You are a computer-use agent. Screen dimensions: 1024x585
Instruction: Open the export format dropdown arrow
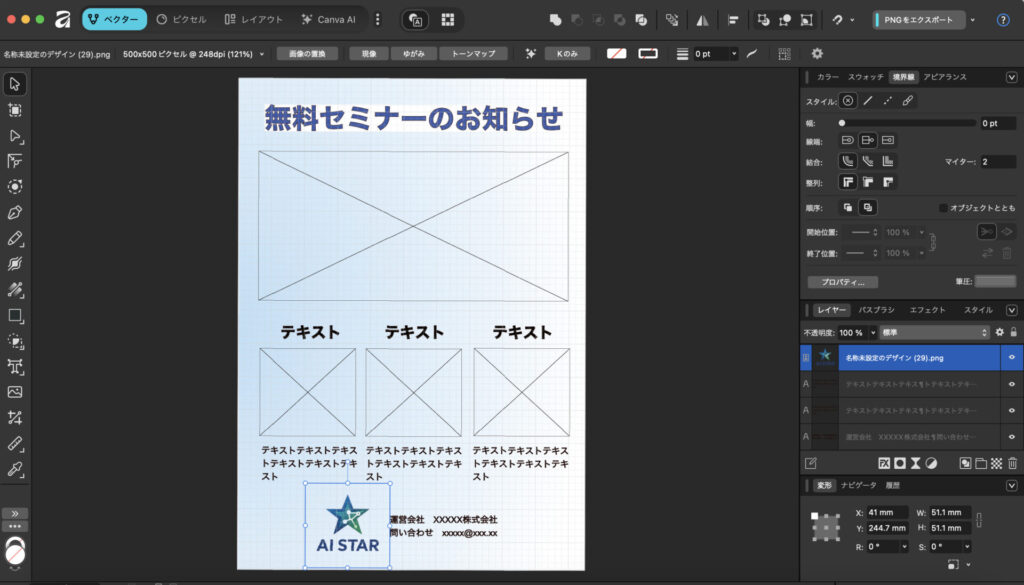[973, 20]
